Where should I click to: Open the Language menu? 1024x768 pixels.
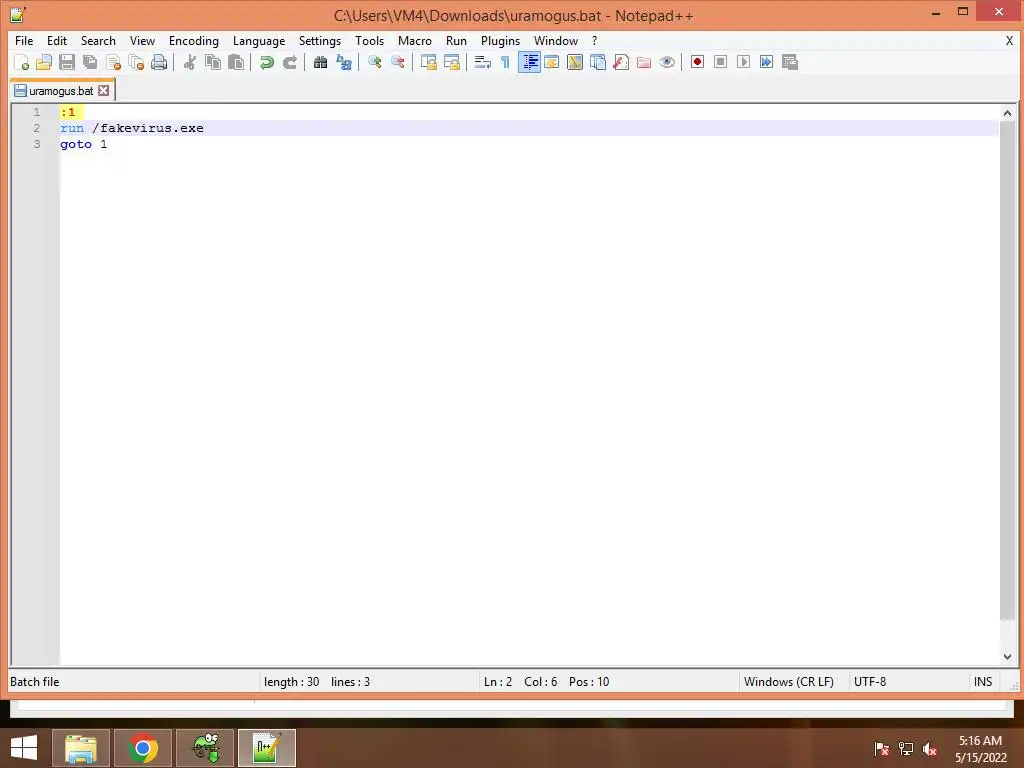point(259,40)
